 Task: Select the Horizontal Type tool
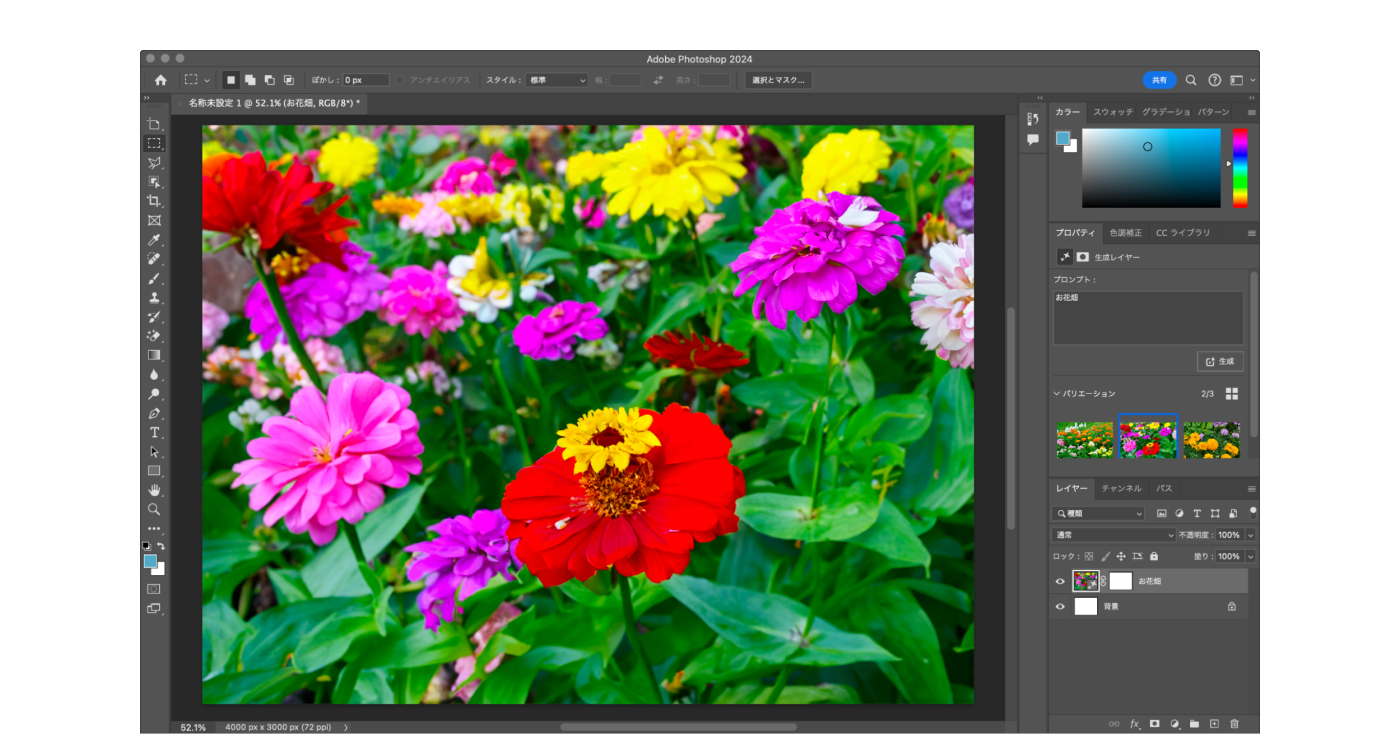coord(154,432)
